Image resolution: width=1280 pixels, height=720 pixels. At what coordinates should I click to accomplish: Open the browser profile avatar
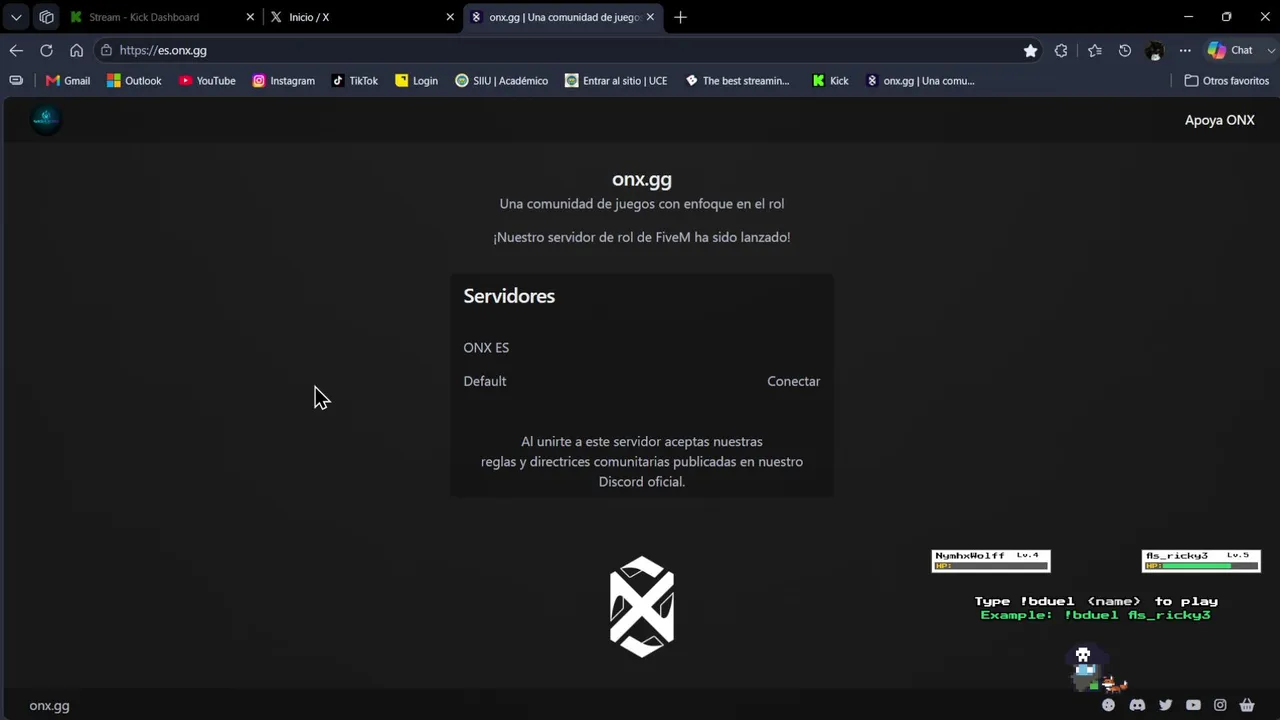1155,50
